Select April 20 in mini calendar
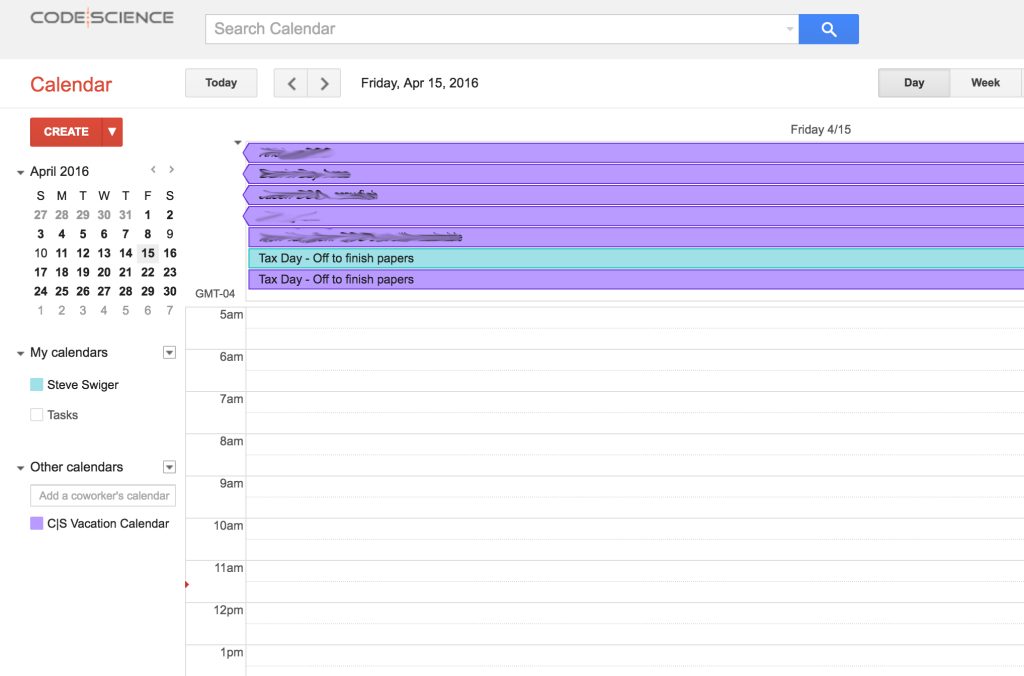1024x676 pixels. click(104, 272)
